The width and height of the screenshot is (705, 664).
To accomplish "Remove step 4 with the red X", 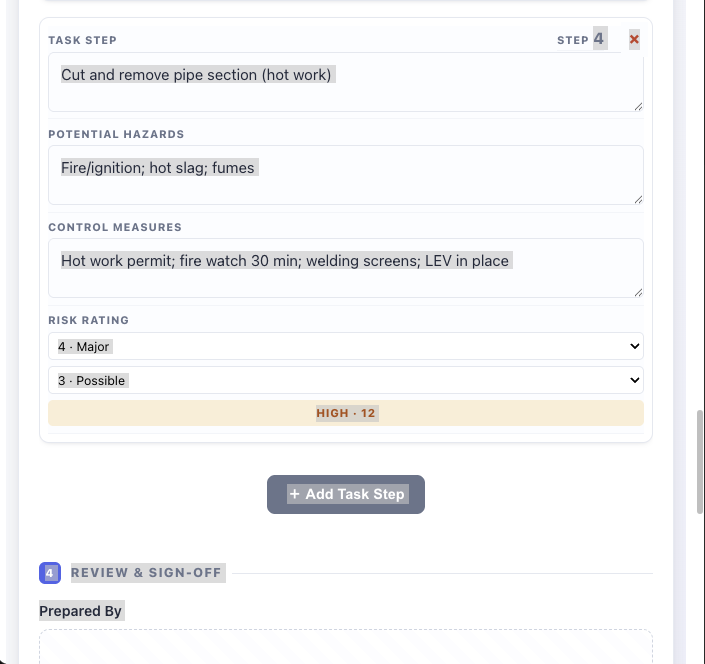I will [634, 40].
